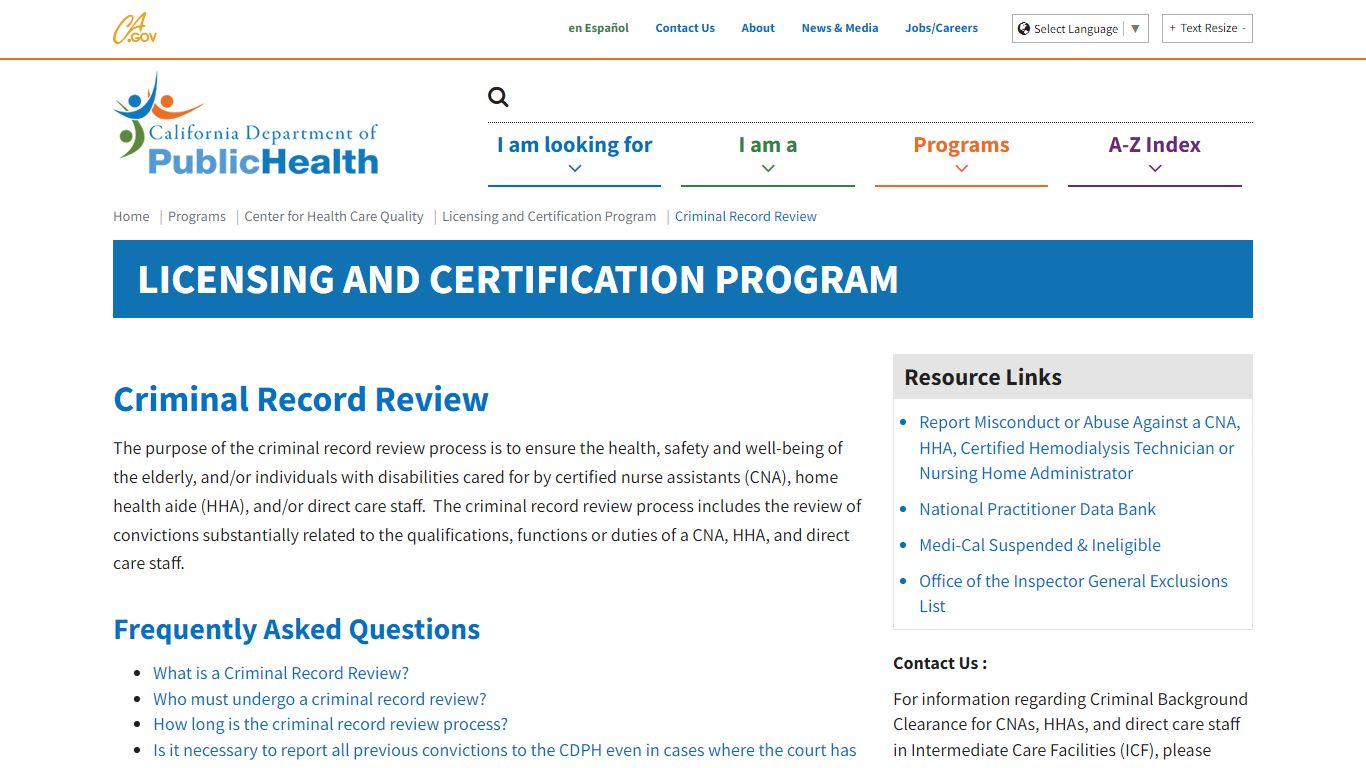Open Jobs/Careers page

[942, 28]
